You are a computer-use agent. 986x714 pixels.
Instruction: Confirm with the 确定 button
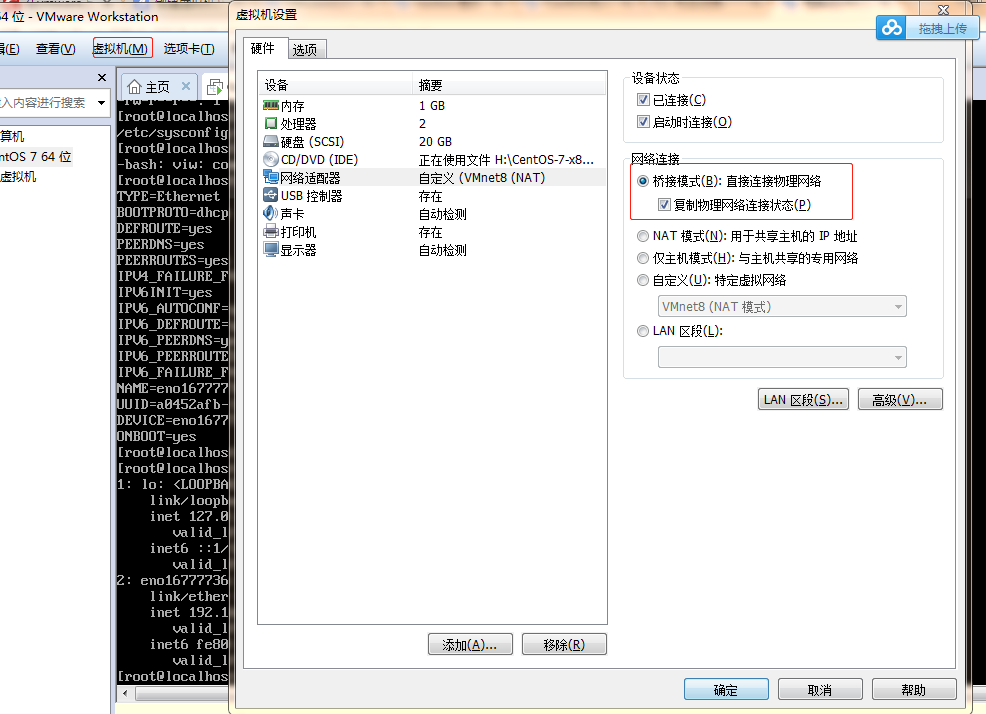(x=726, y=689)
